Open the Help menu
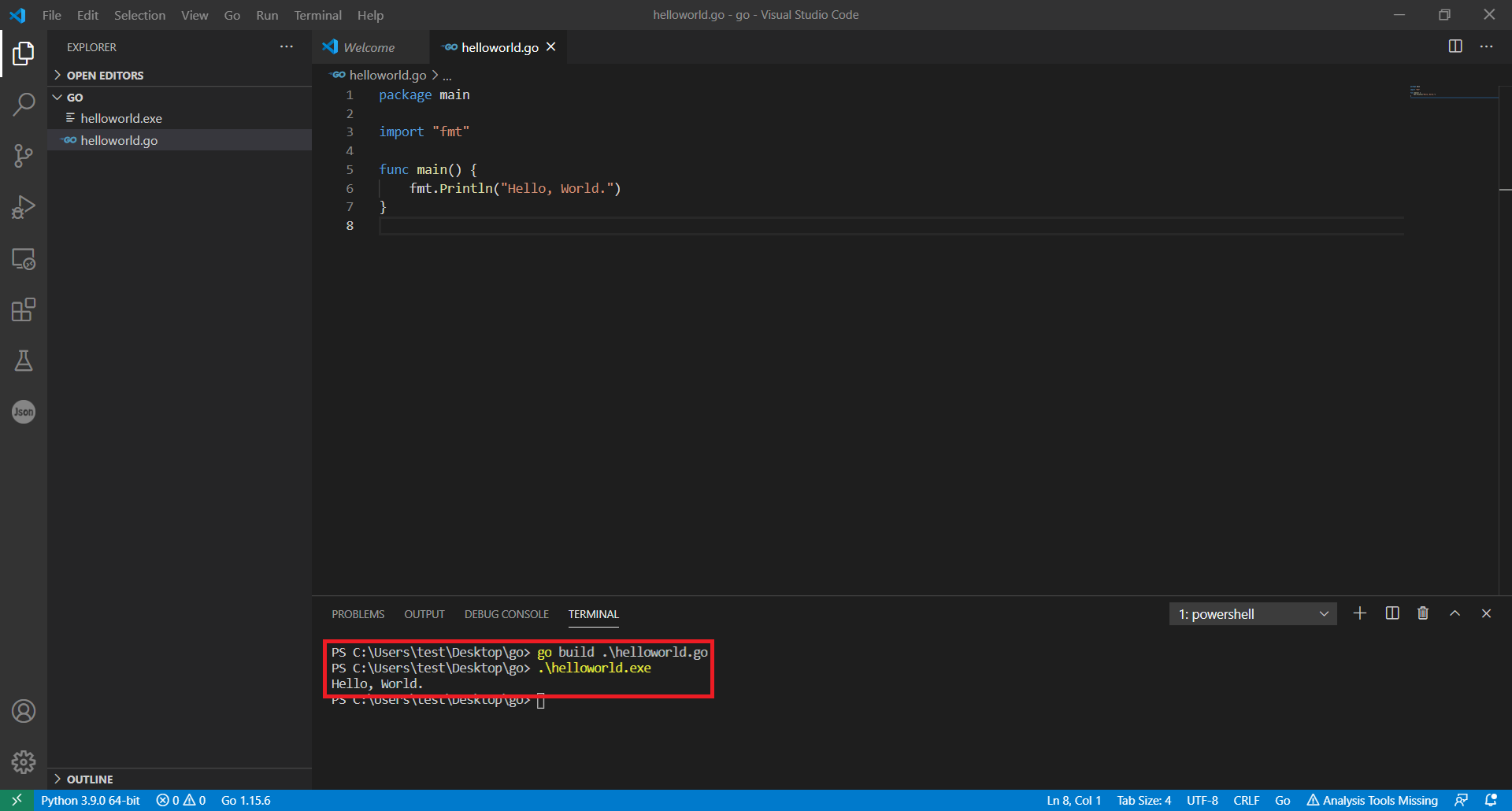Viewport: 1512px width, 811px height. 370,15
